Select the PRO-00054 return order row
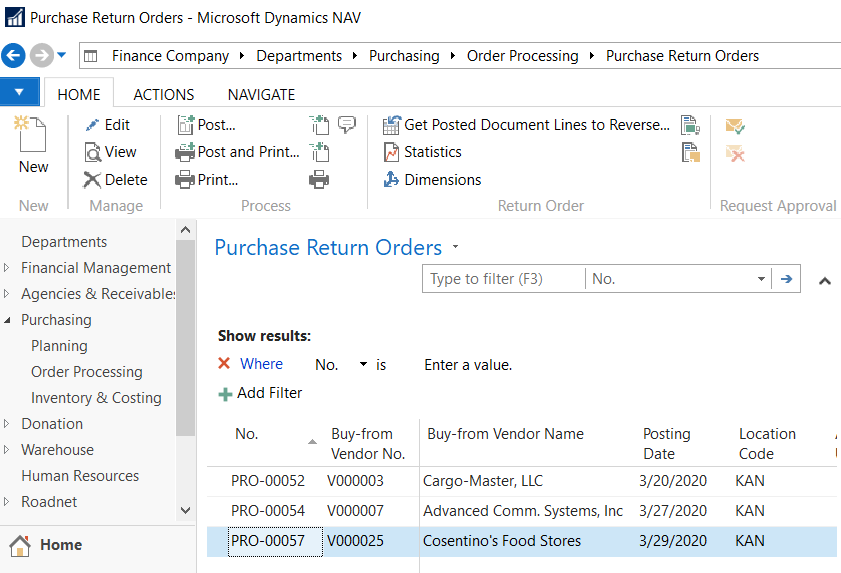841x573 pixels. pos(268,511)
